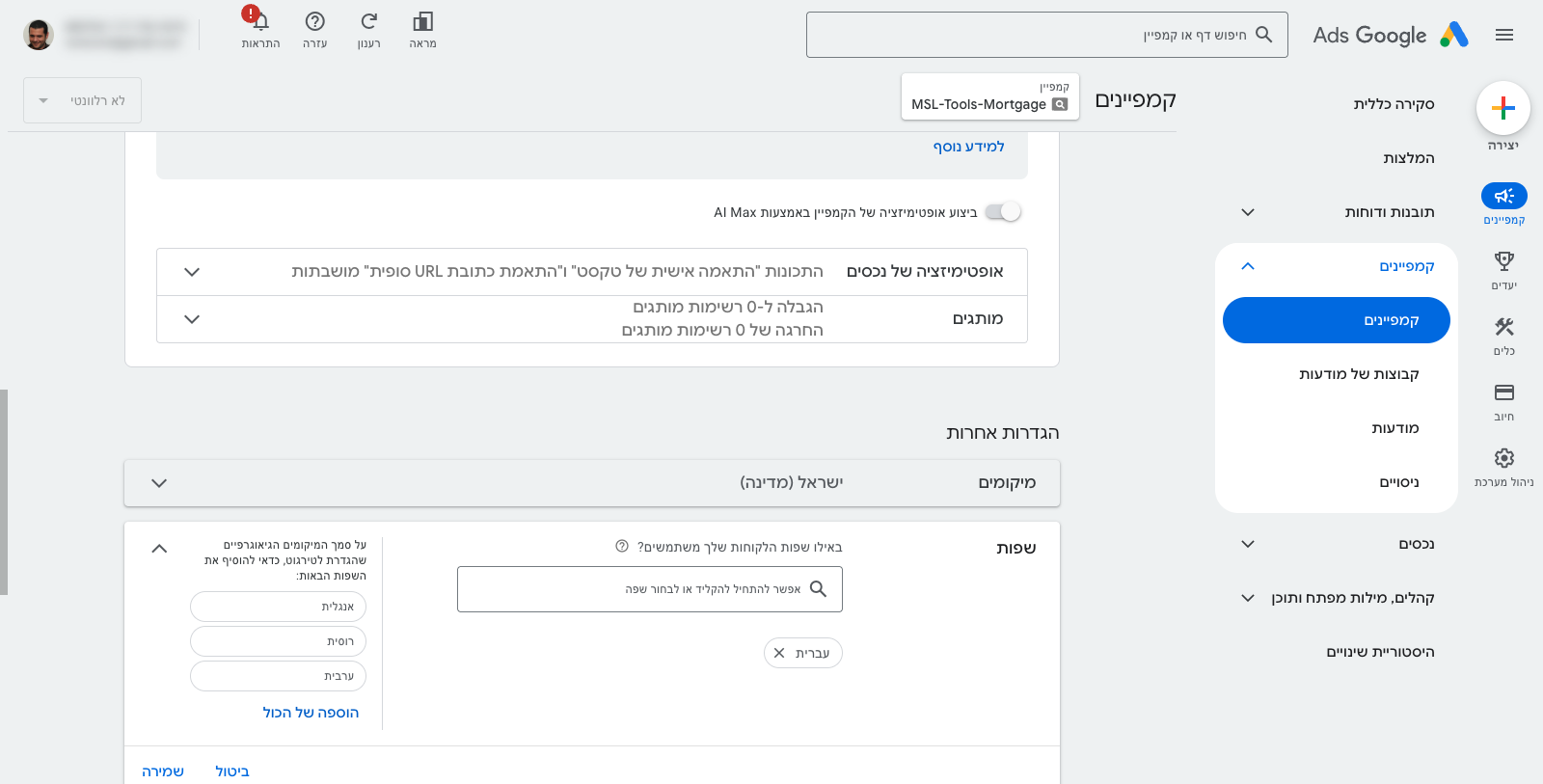
Task: Click the יצירה create plus button
Action: [1503, 108]
